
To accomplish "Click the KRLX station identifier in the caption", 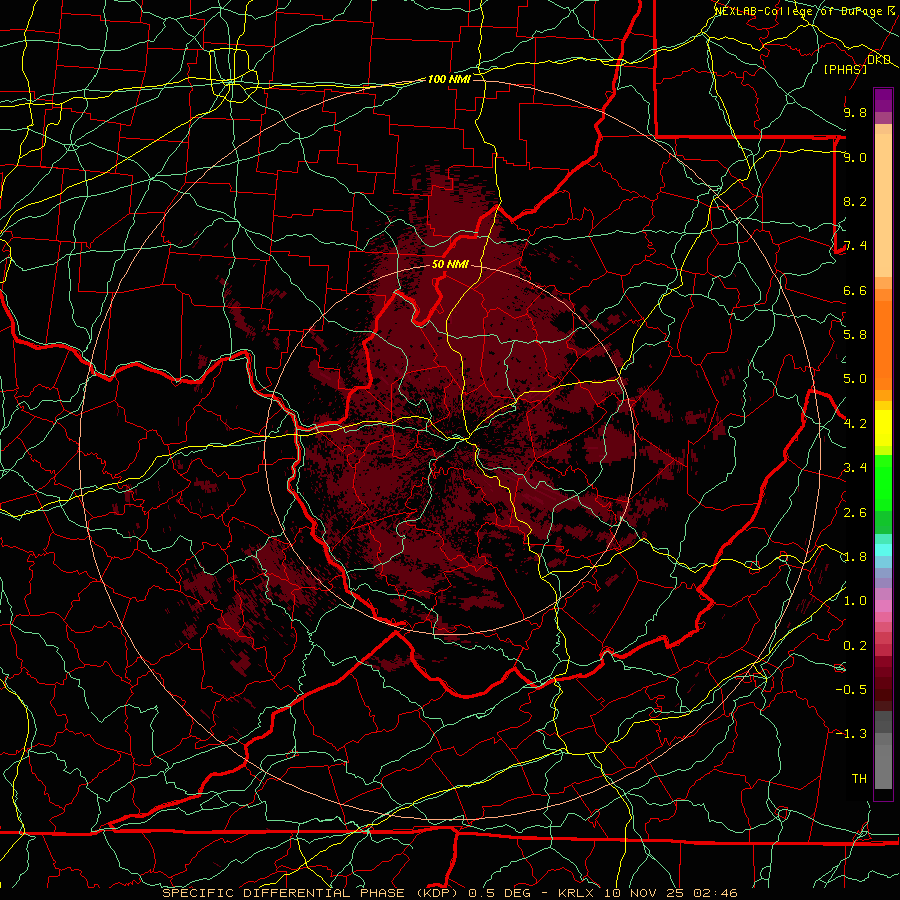I will click(577, 893).
